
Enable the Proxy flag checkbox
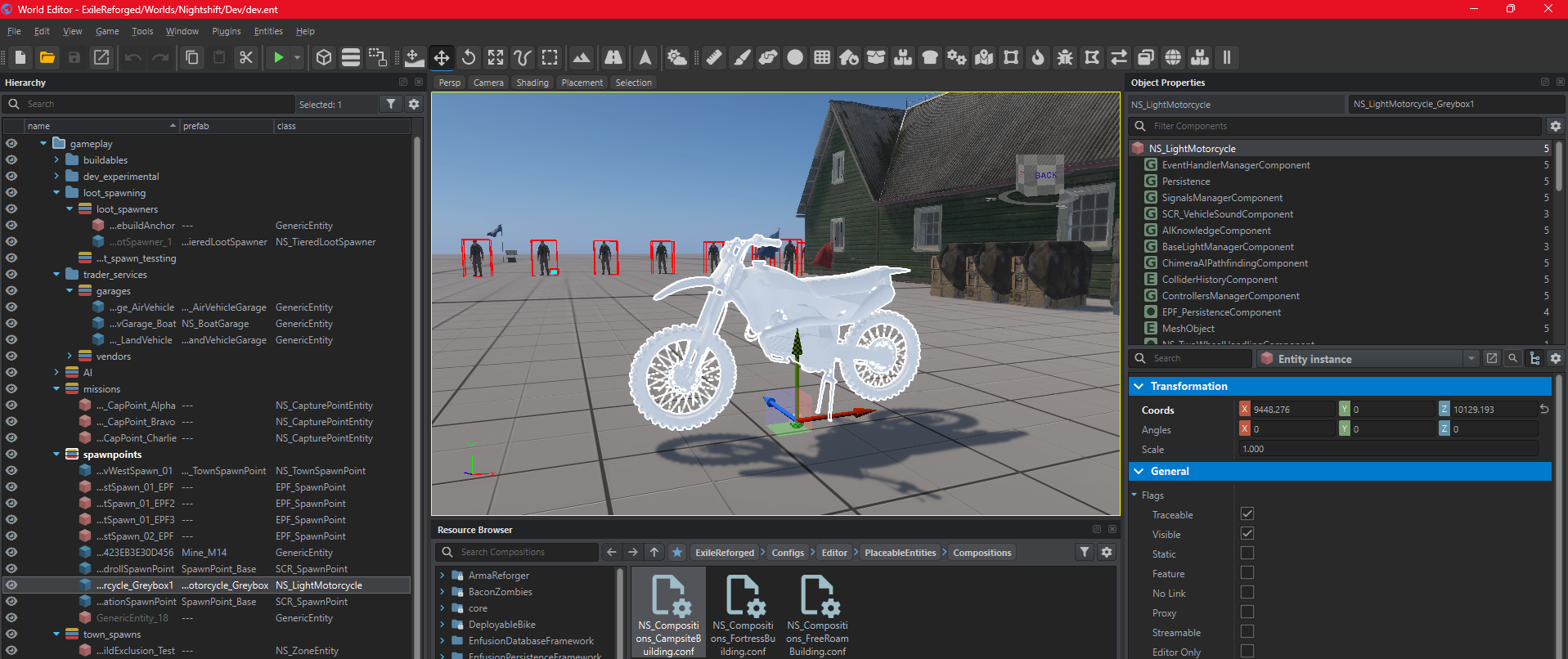[x=1247, y=612]
